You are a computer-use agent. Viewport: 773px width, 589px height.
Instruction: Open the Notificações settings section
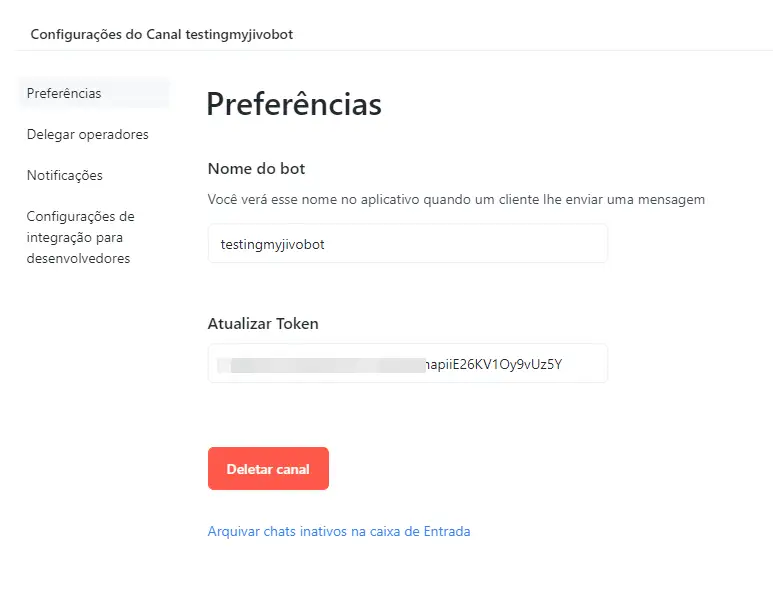click(64, 175)
